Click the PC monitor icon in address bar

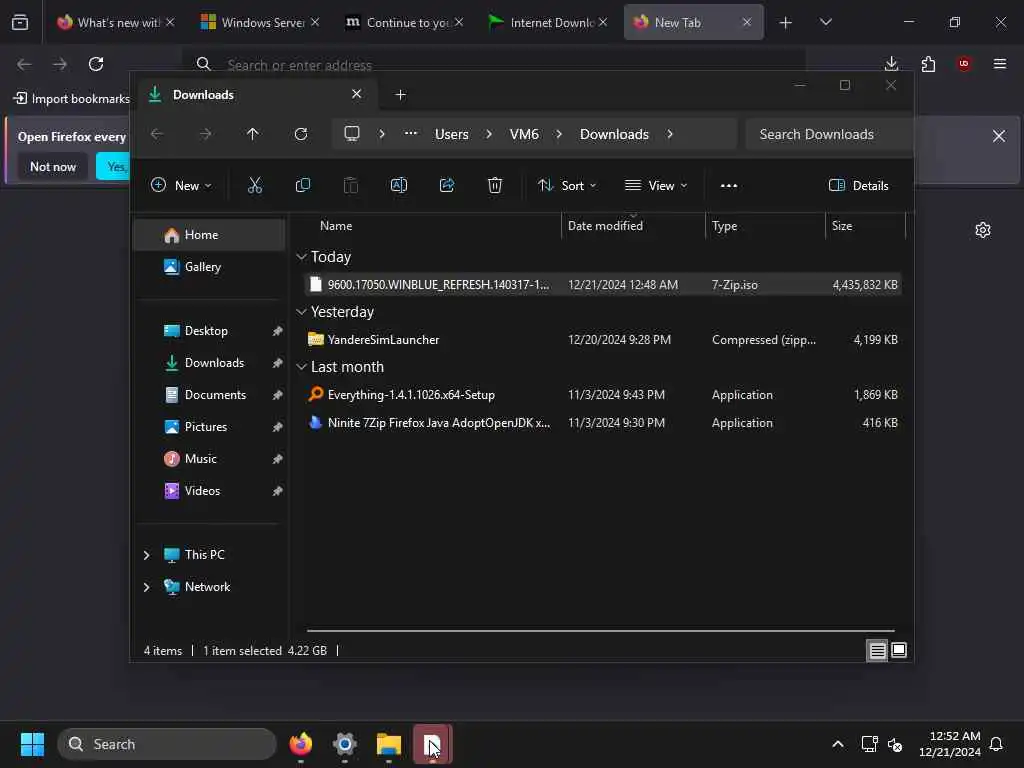click(352, 134)
